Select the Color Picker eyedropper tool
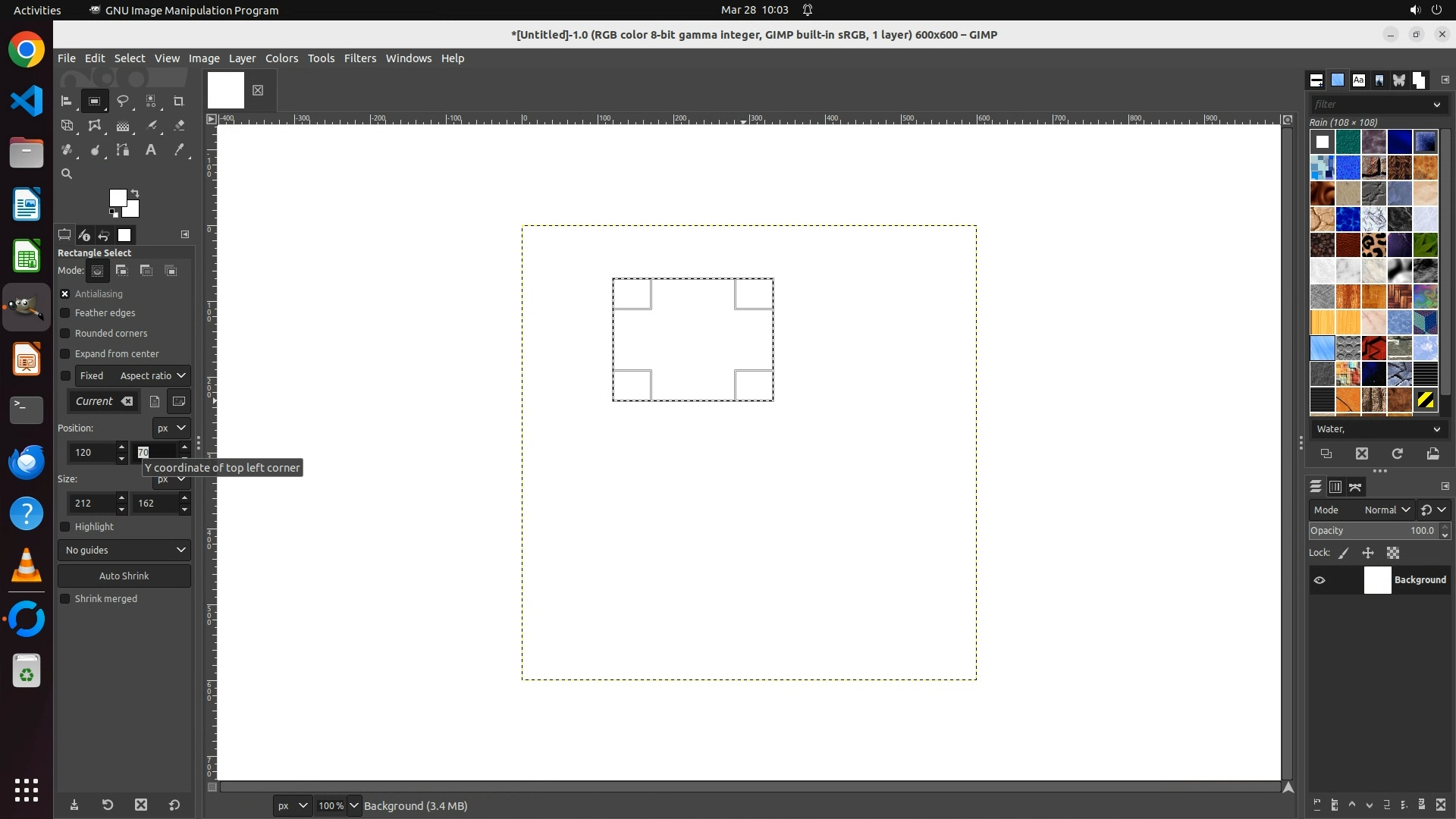The image size is (1456, 819). pos(179,150)
